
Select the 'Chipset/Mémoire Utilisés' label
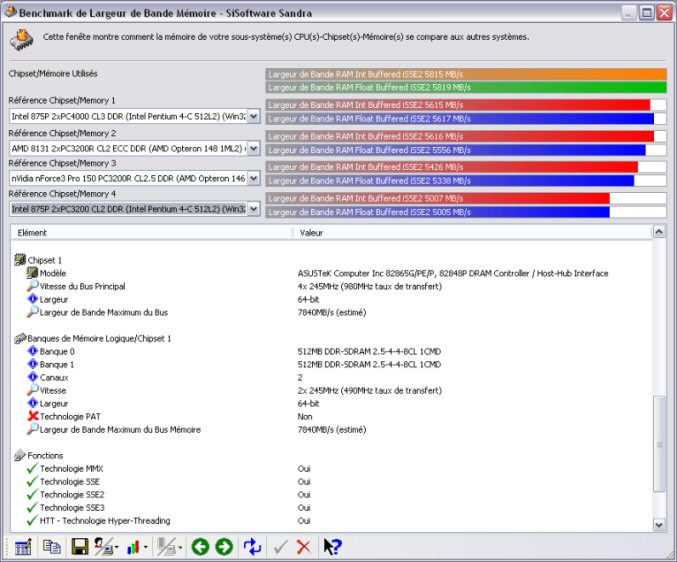[x=53, y=73]
